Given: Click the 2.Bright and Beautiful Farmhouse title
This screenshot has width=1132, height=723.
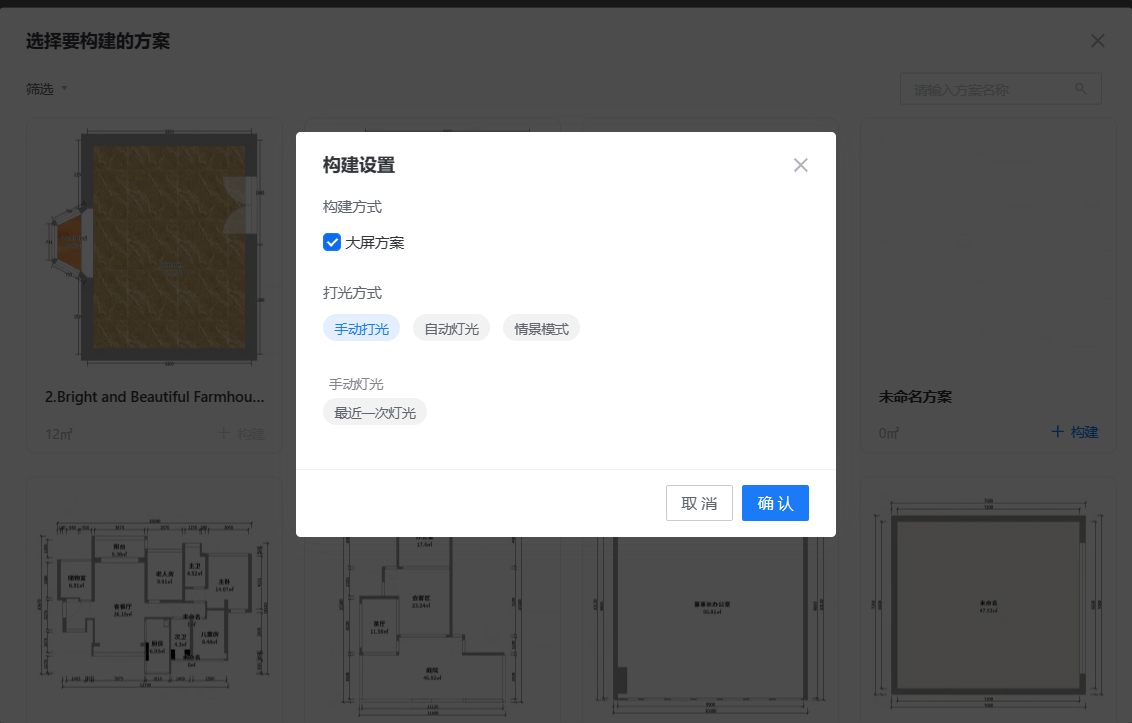Looking at the screenshot, I should click(x=155, y=397).
